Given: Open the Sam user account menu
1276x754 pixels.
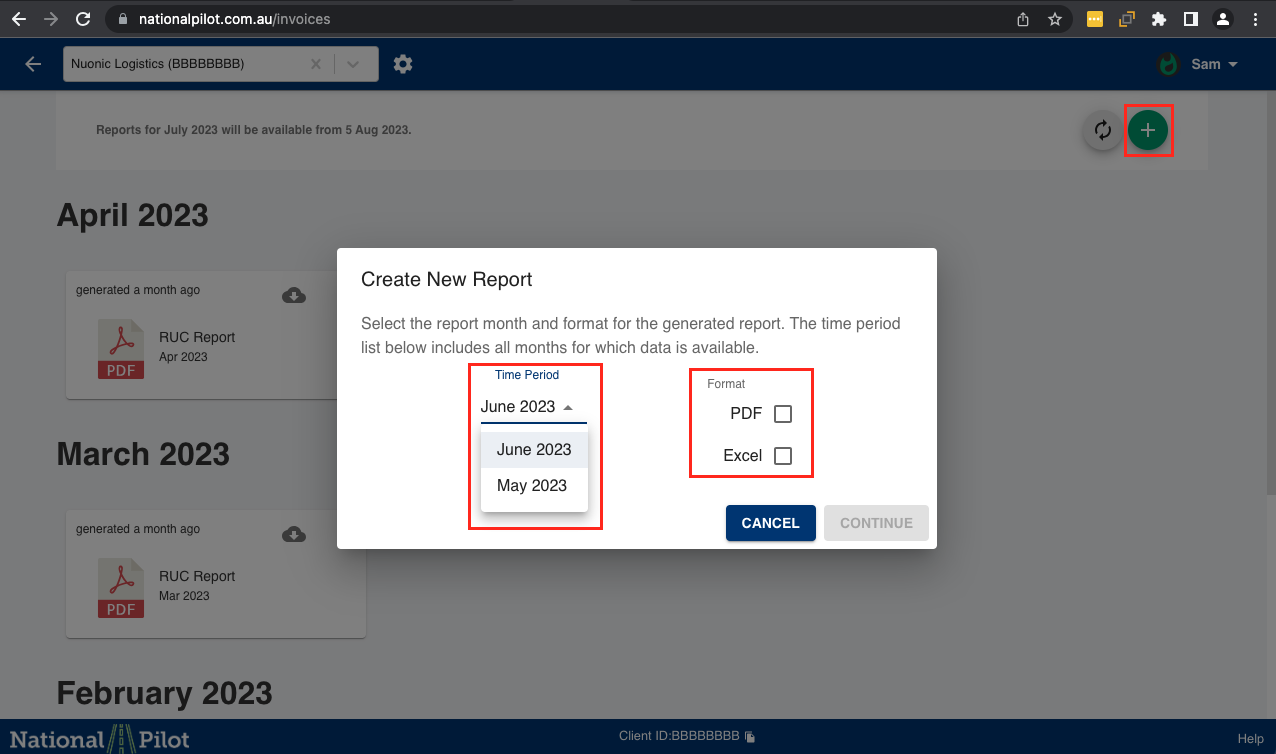Looking at the screenshot, I should point(1200,64).
